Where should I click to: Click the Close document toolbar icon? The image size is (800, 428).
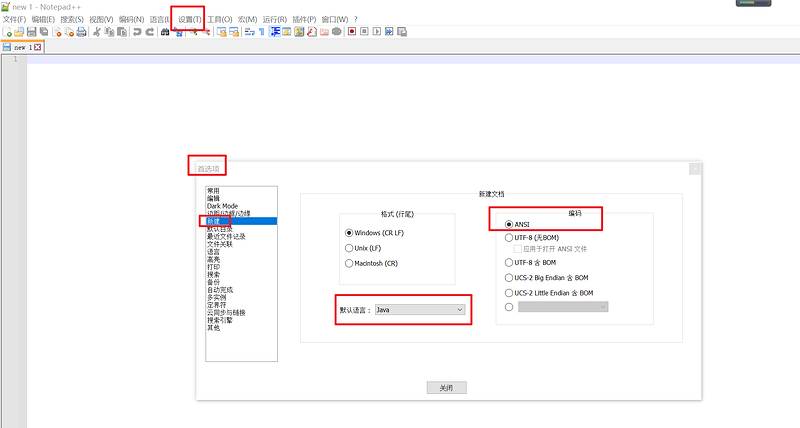coord(57,32)
